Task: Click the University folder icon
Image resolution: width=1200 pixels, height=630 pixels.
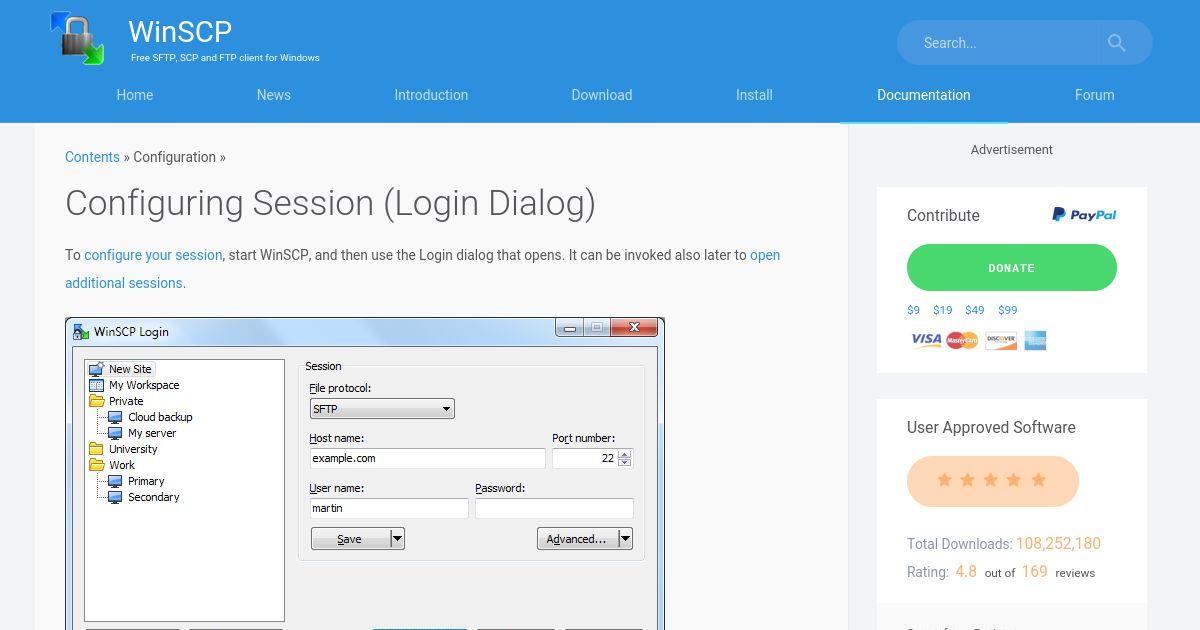Action: [96, 449]
